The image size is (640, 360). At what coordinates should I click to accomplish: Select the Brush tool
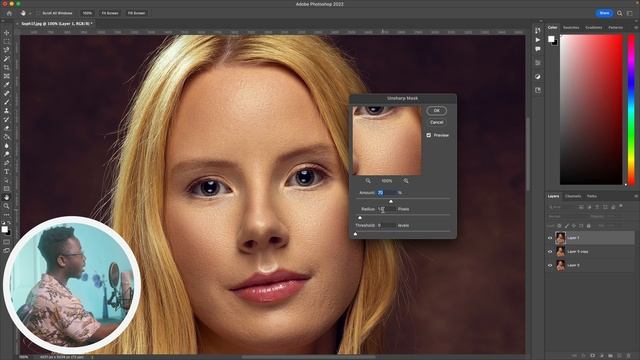pos(7,102)
